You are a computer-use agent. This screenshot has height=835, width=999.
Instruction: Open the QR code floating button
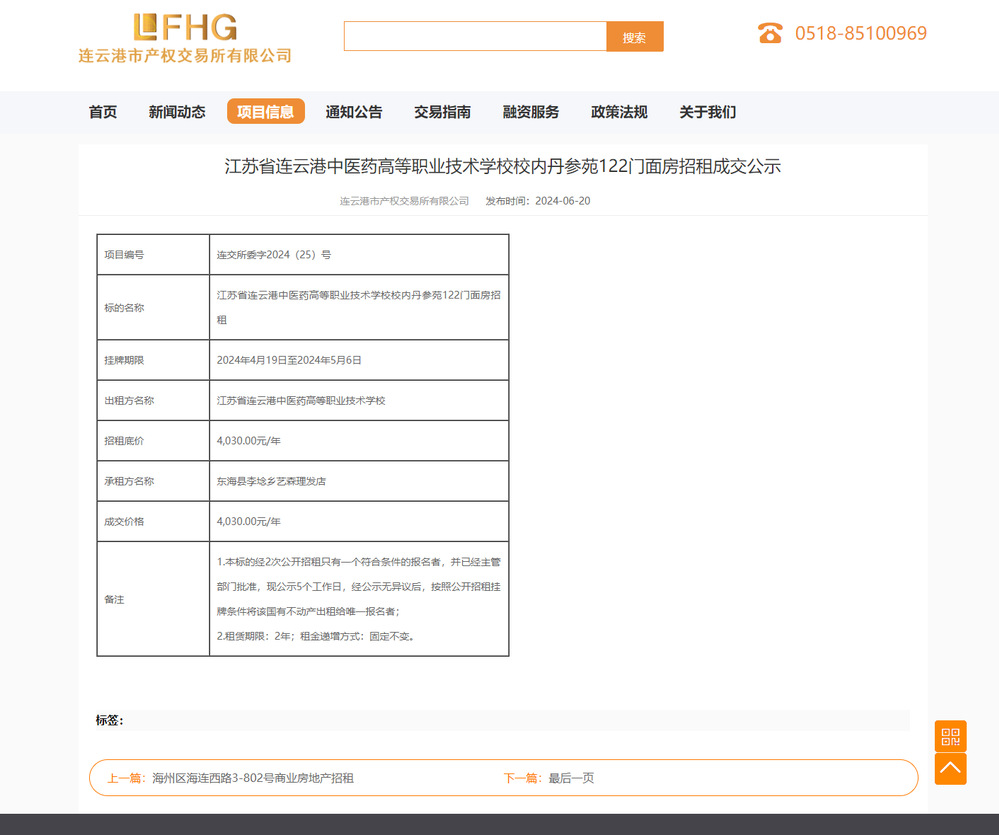950,736
